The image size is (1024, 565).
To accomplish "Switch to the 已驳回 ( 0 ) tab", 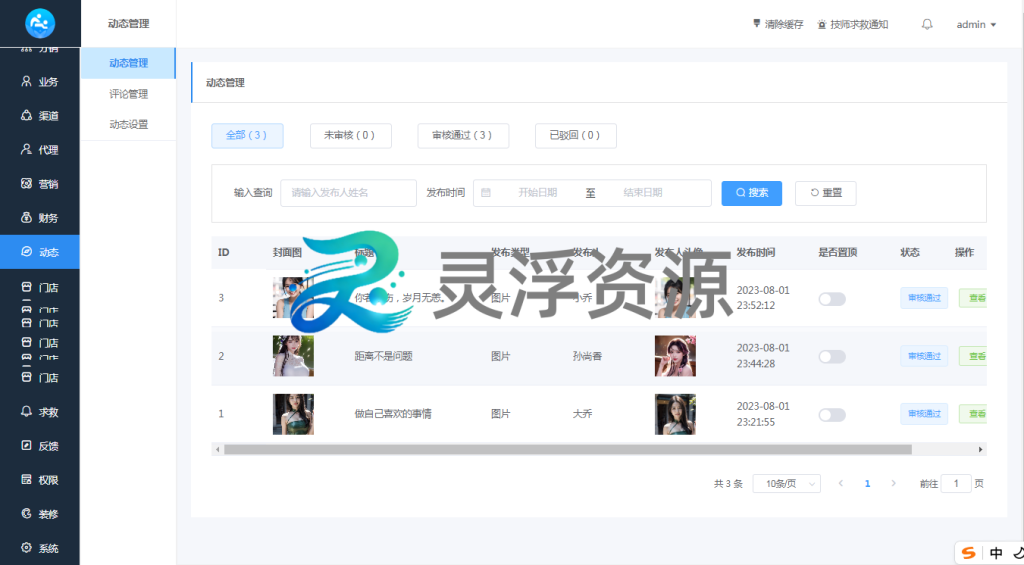I will click(575, 135).
